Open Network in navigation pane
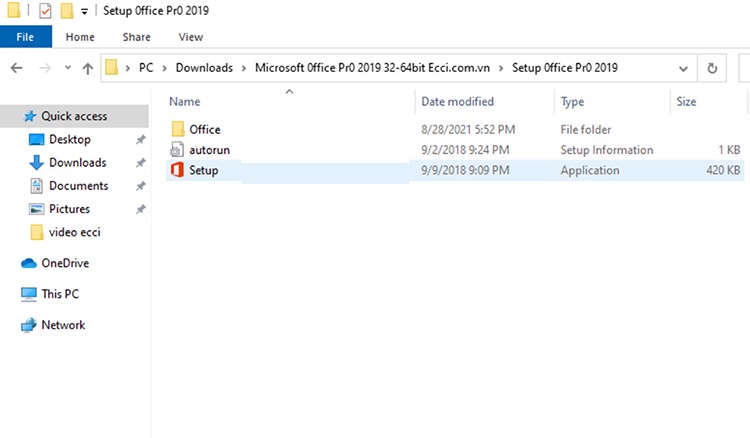 [x=63, y=325]
